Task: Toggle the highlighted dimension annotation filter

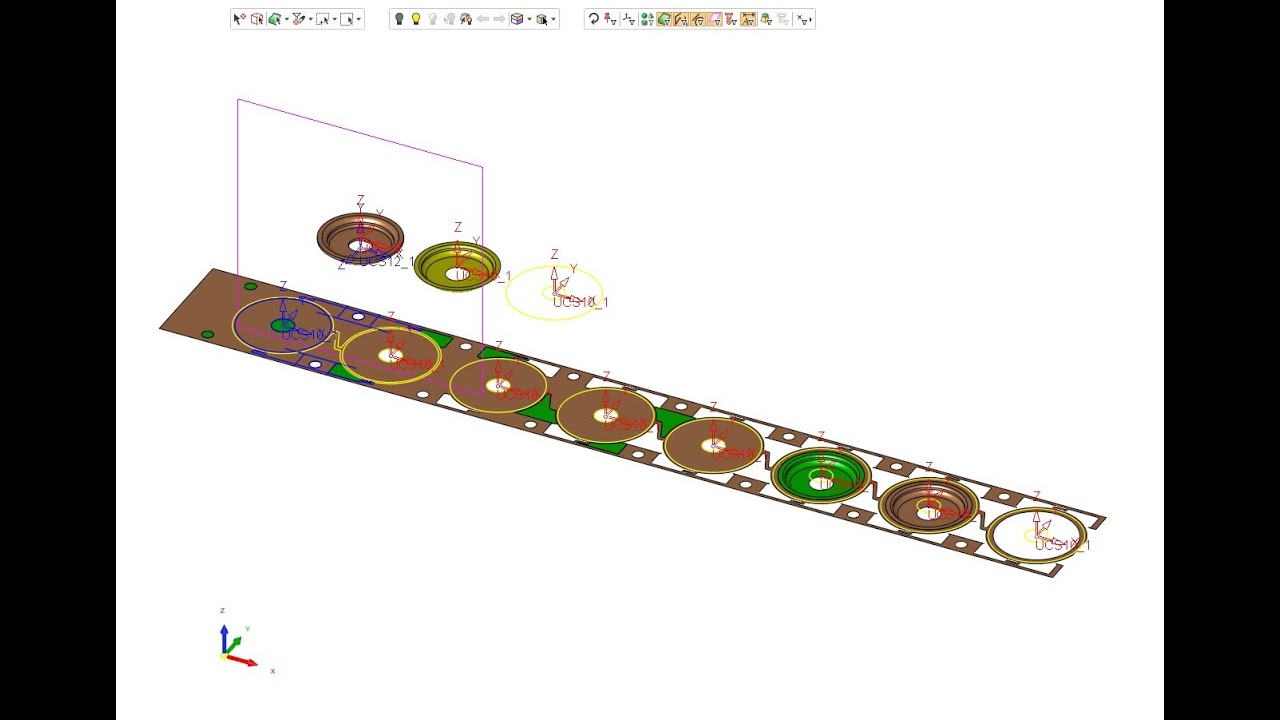Action: (x=748, y=19)
